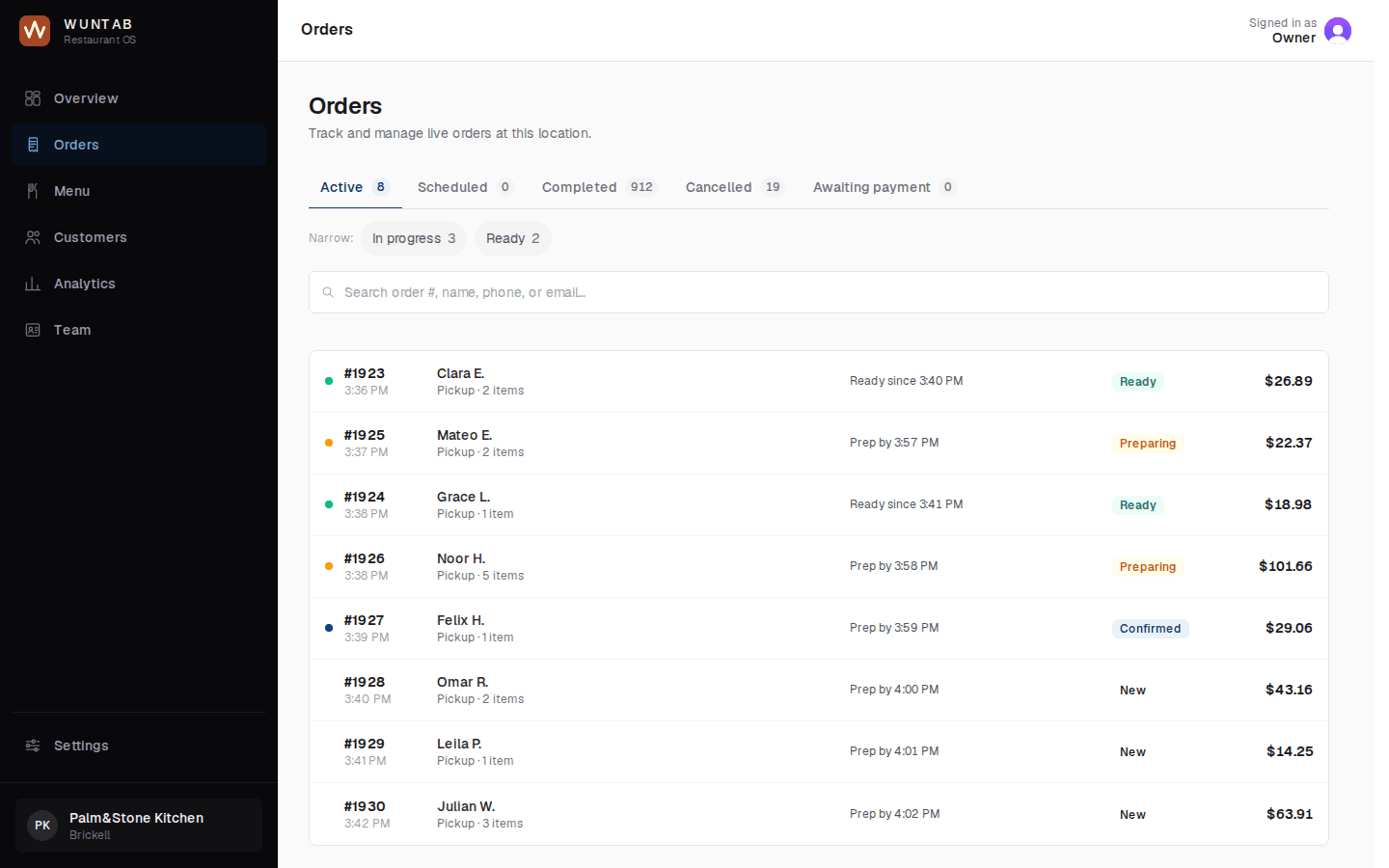Open Settings via sliders icon
The image size is (1389, 868).
coord(33,746)
